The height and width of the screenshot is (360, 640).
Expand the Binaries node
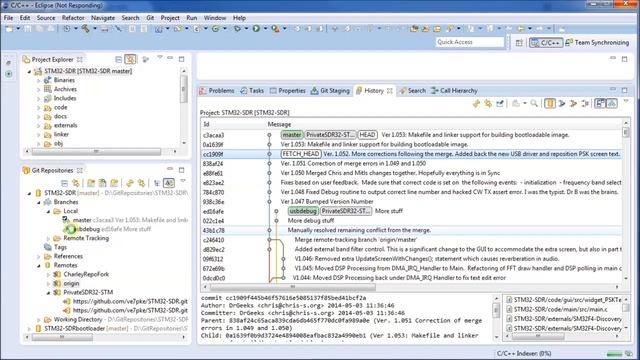point(39,80)
